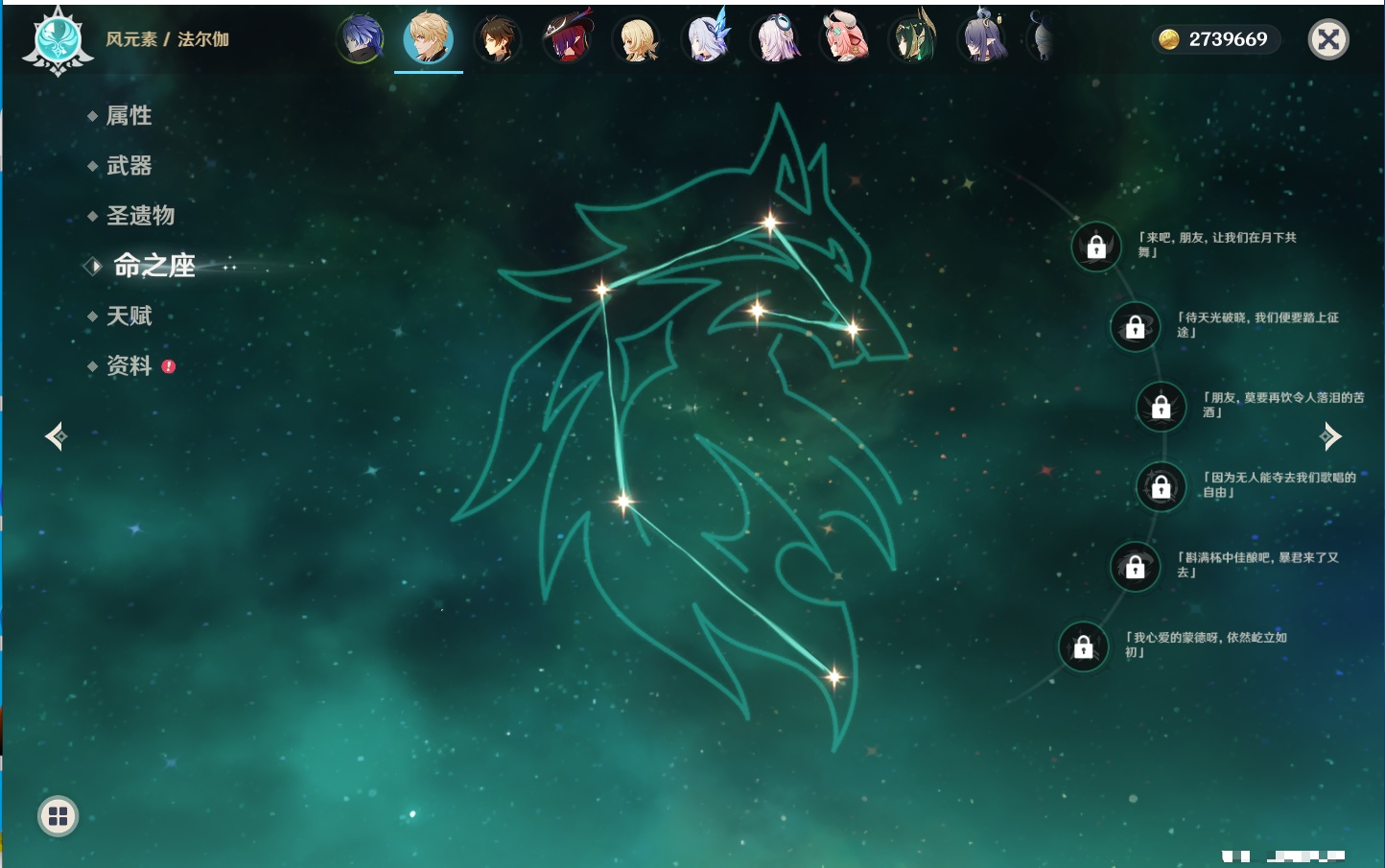Pick the pink-haired horned character portrait
1385x868 pixels.
[x=845, y=40]
